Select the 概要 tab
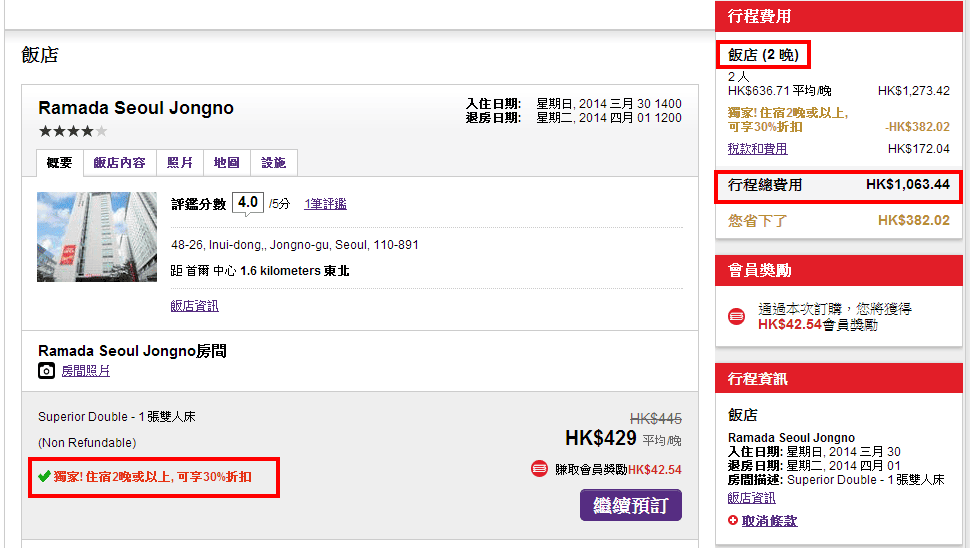This screenshot has height=548, width=970. pyautogui.click(x=59, y=163)
